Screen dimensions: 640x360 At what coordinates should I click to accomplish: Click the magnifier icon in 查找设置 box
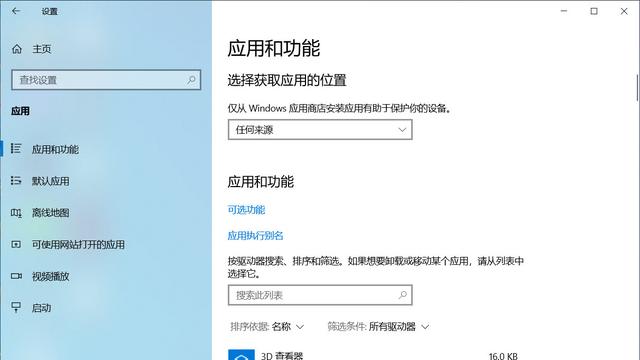[191, 80]
